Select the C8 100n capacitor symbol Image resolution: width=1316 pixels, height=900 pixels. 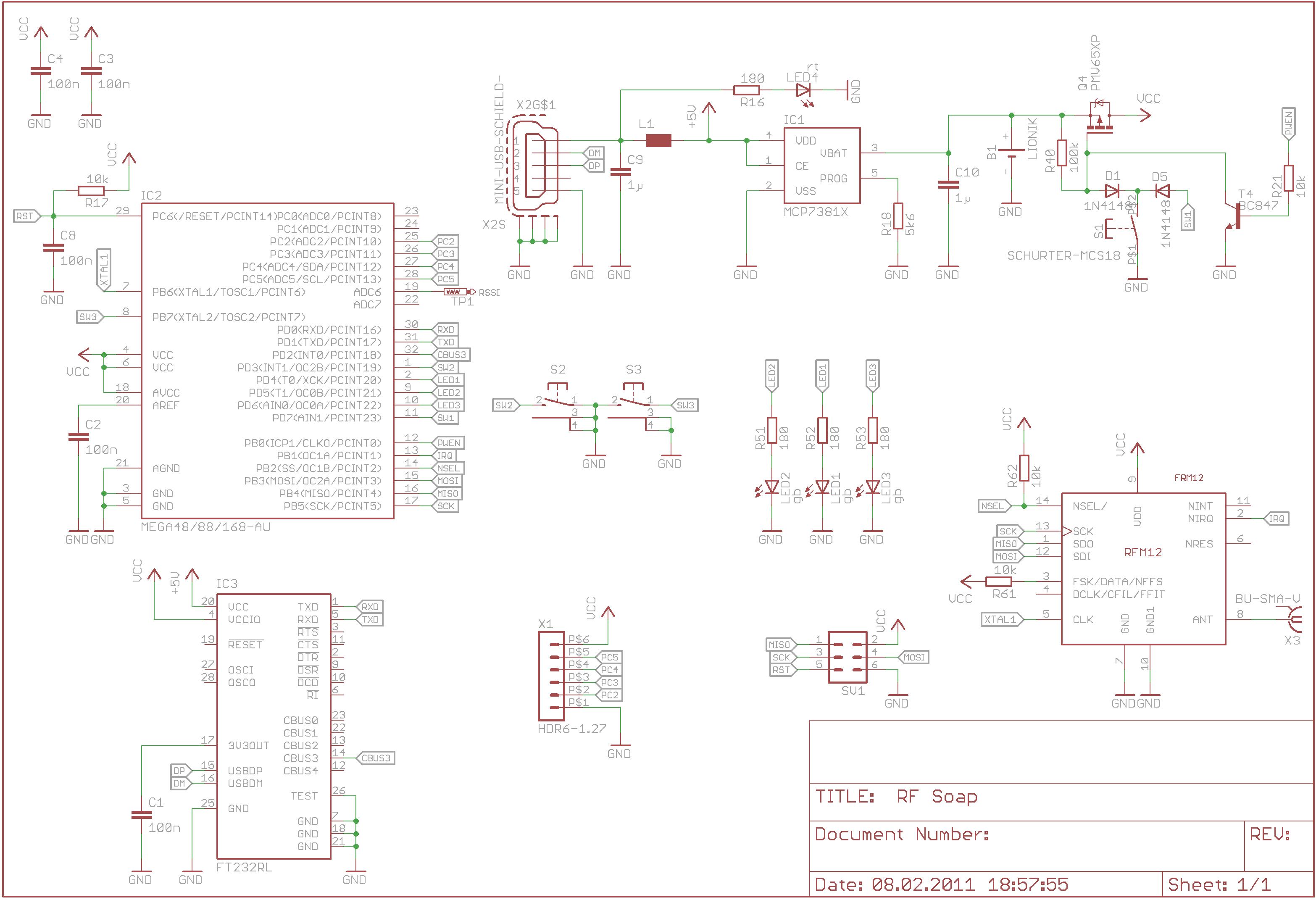tap(53, 248)
